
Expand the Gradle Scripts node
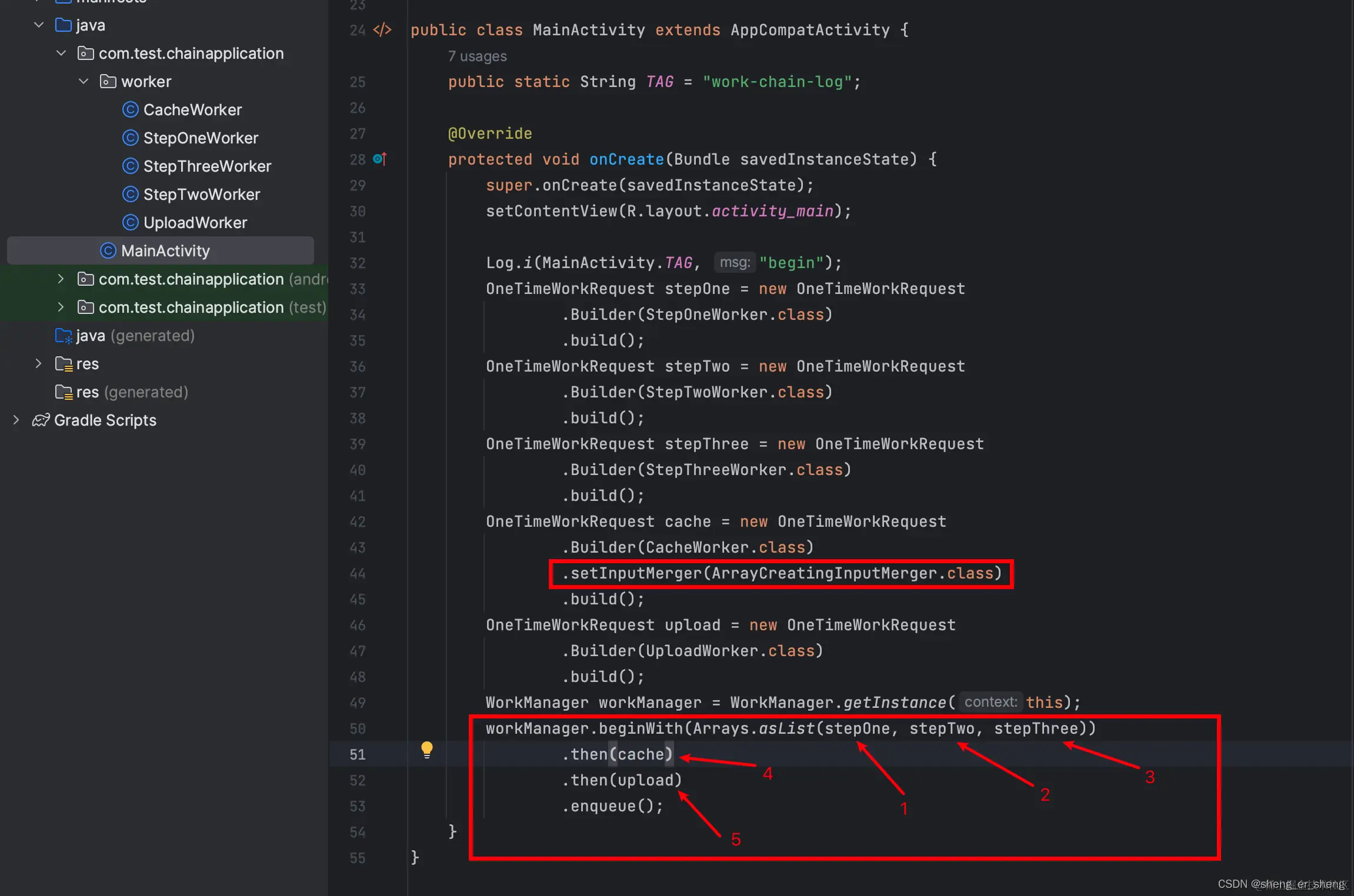(16, 420)
